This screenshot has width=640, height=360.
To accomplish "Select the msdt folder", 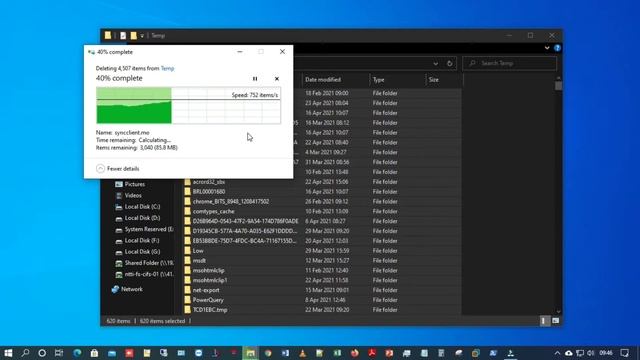I will point(199,260).
